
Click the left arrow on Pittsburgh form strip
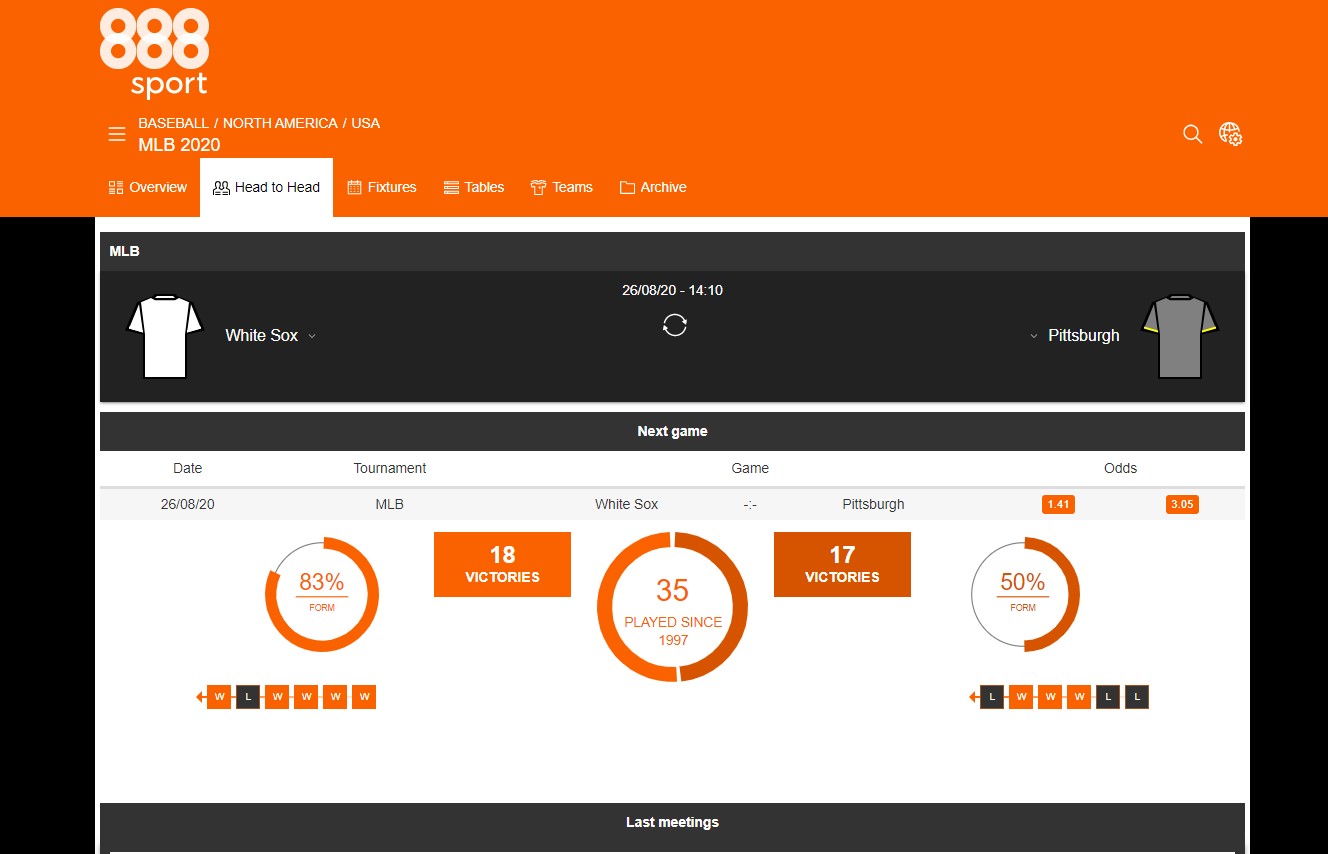[x=974, y=697]
